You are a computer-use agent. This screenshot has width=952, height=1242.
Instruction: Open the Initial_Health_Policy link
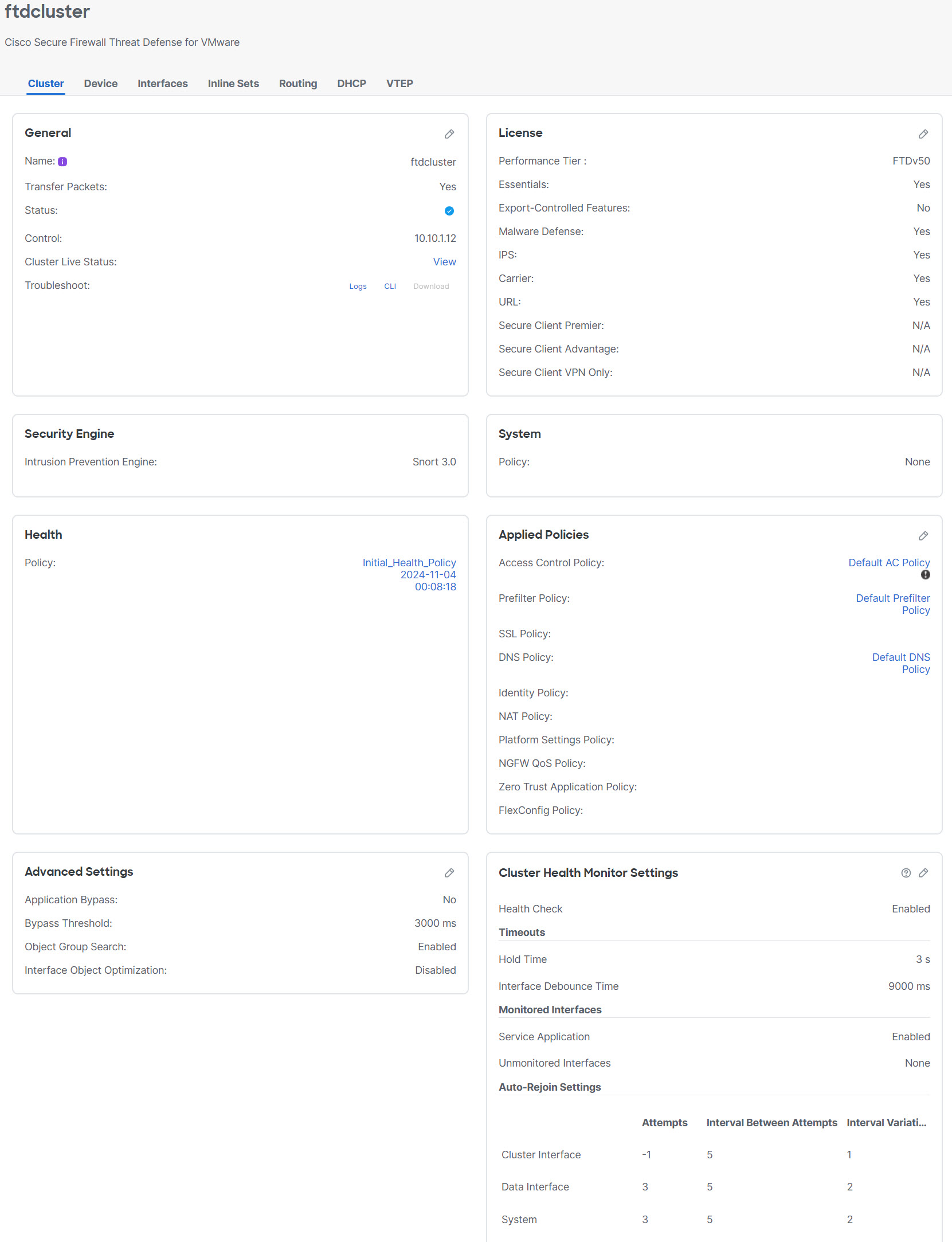409,562
